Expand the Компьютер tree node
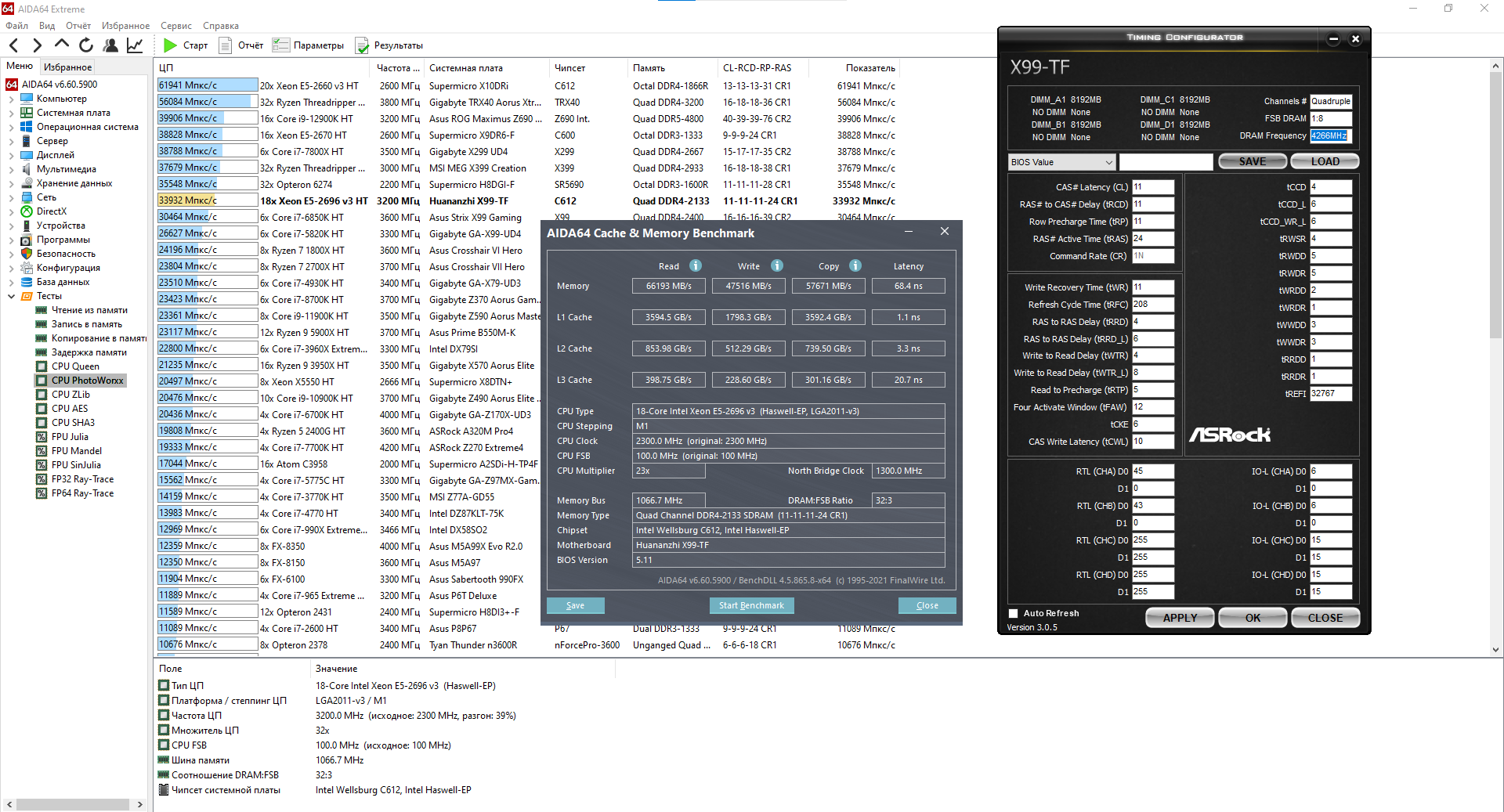Viewport: 1504px width, 812px height. 11,99
